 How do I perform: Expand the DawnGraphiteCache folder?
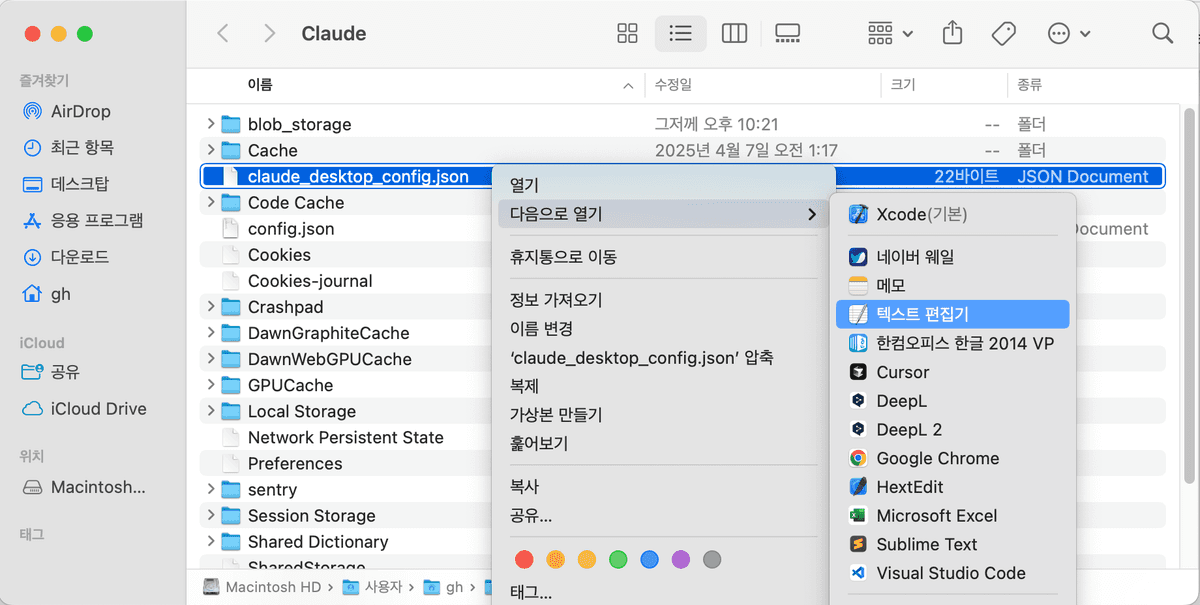tap(210, 332)
